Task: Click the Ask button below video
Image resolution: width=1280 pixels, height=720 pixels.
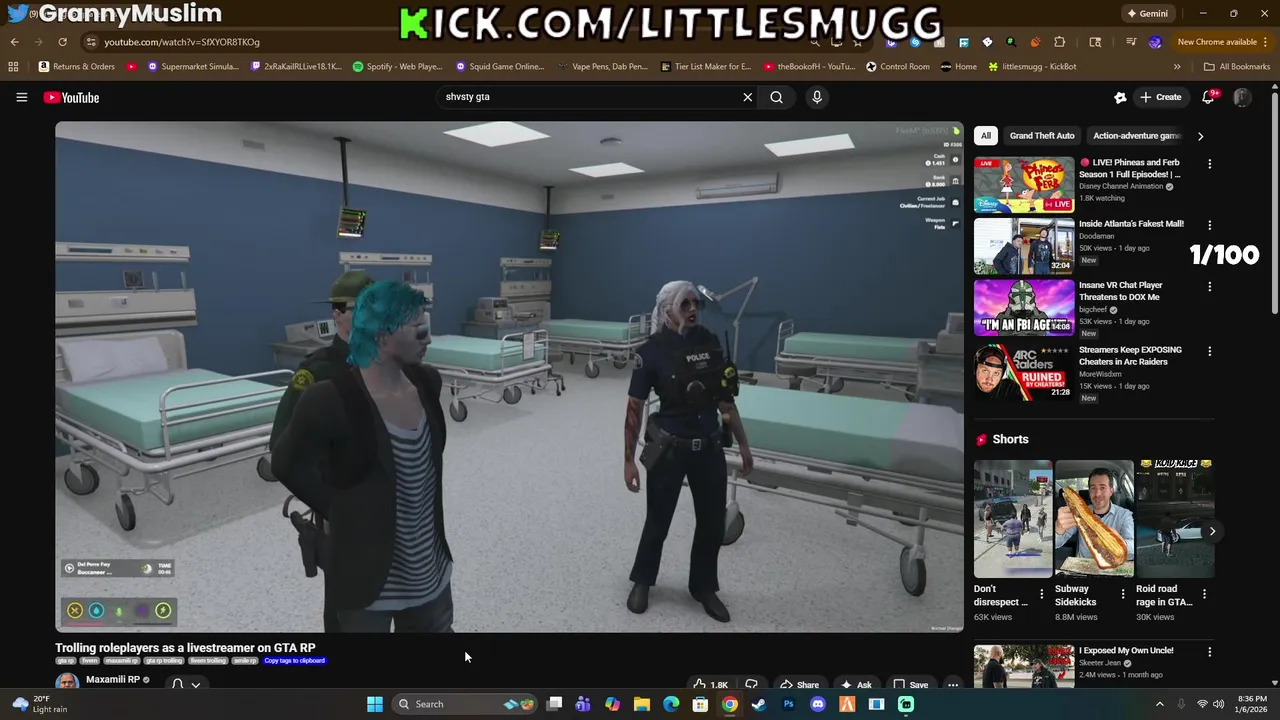Action: (x=856, y=685)
